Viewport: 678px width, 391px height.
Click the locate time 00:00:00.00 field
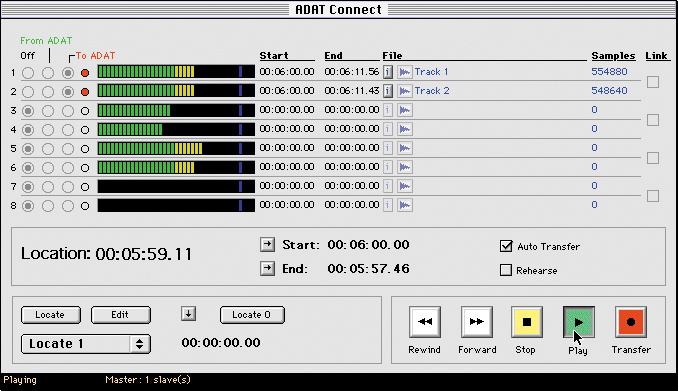(x=221, y=343)
